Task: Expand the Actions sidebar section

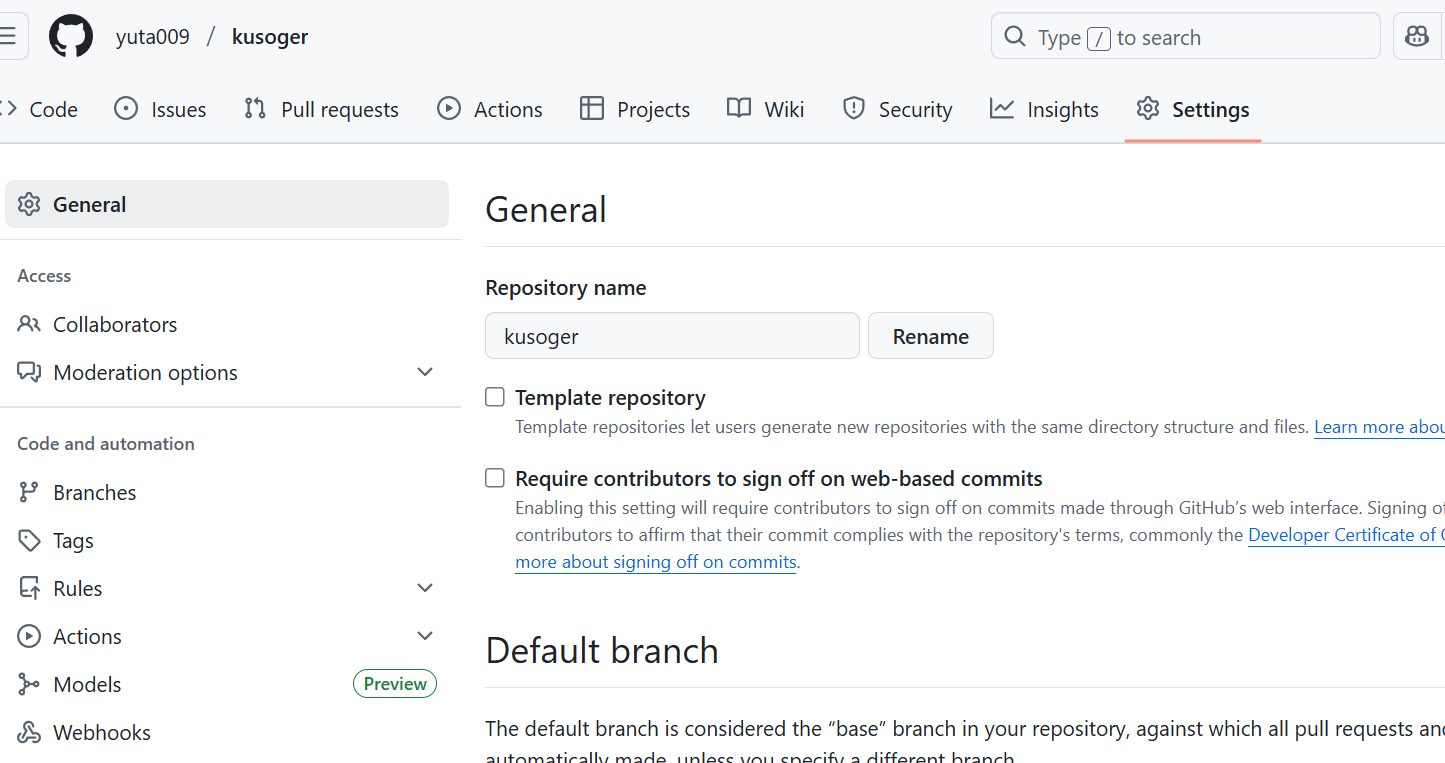Action: point(425,636)
